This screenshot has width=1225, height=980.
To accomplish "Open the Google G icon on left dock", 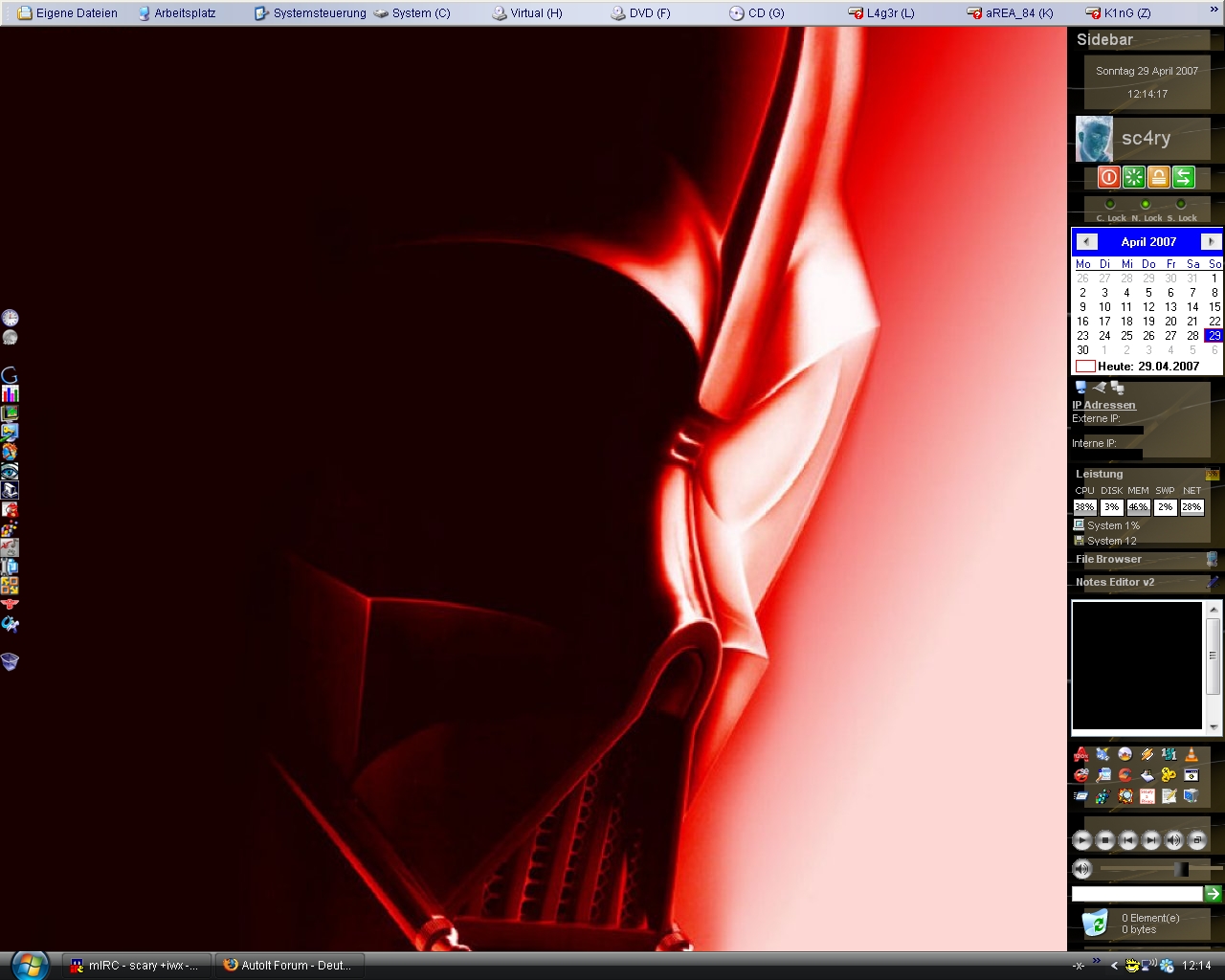I will pyautogui.click(x=10, y=375).
